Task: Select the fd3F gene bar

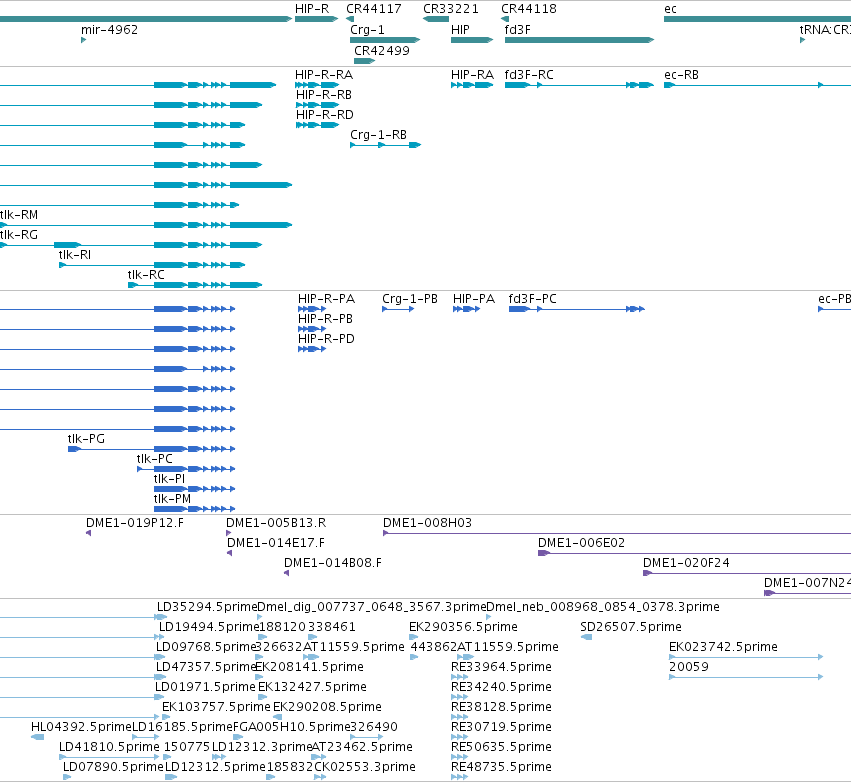Action: [580, 40]
